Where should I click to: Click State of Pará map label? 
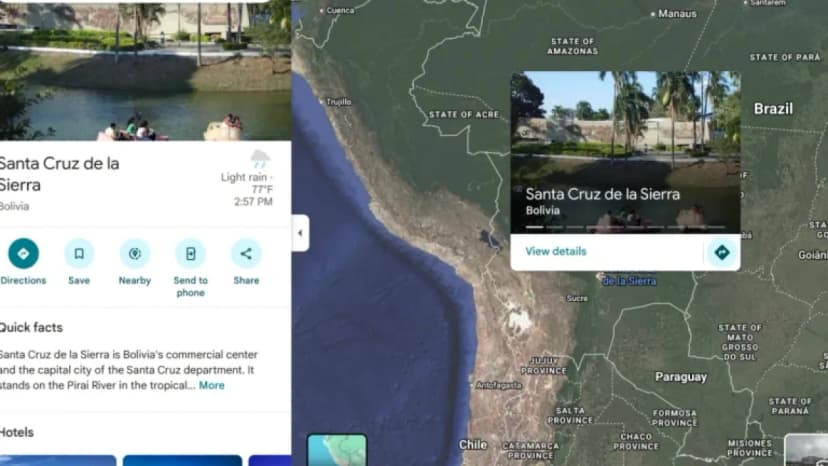[785, 57]
